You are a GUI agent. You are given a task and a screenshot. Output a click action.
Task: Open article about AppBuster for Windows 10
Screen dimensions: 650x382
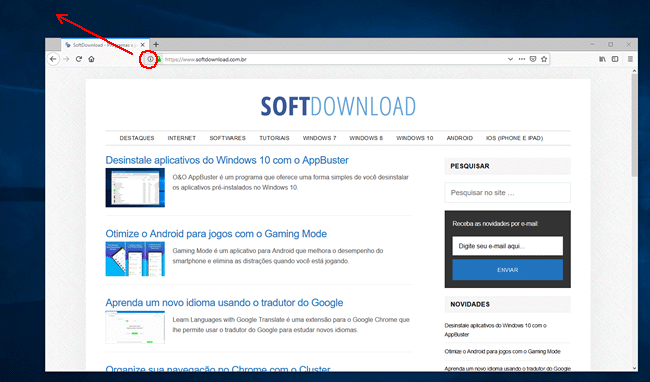coord(227,160)
